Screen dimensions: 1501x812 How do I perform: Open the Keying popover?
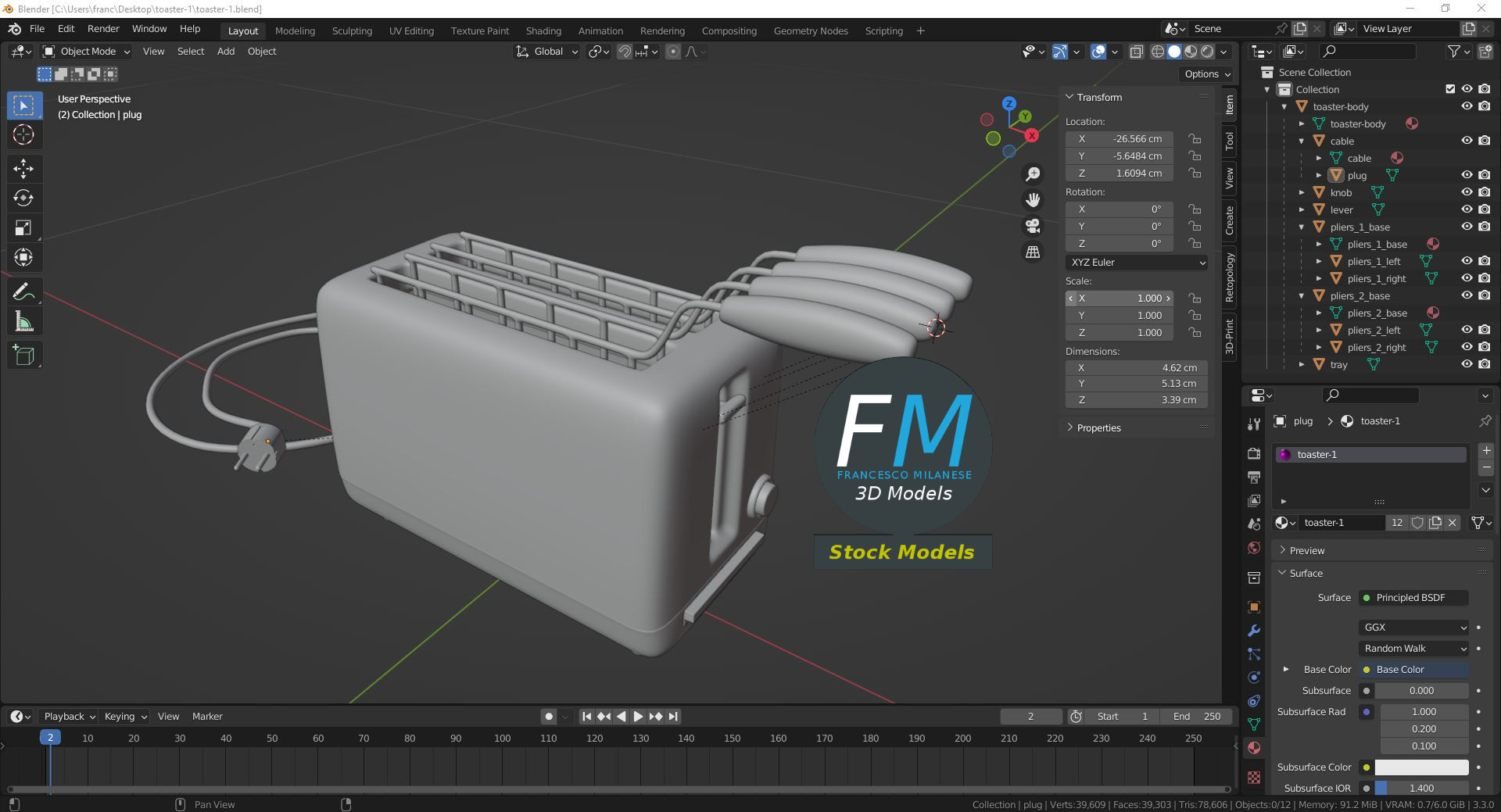click(125, 717)
